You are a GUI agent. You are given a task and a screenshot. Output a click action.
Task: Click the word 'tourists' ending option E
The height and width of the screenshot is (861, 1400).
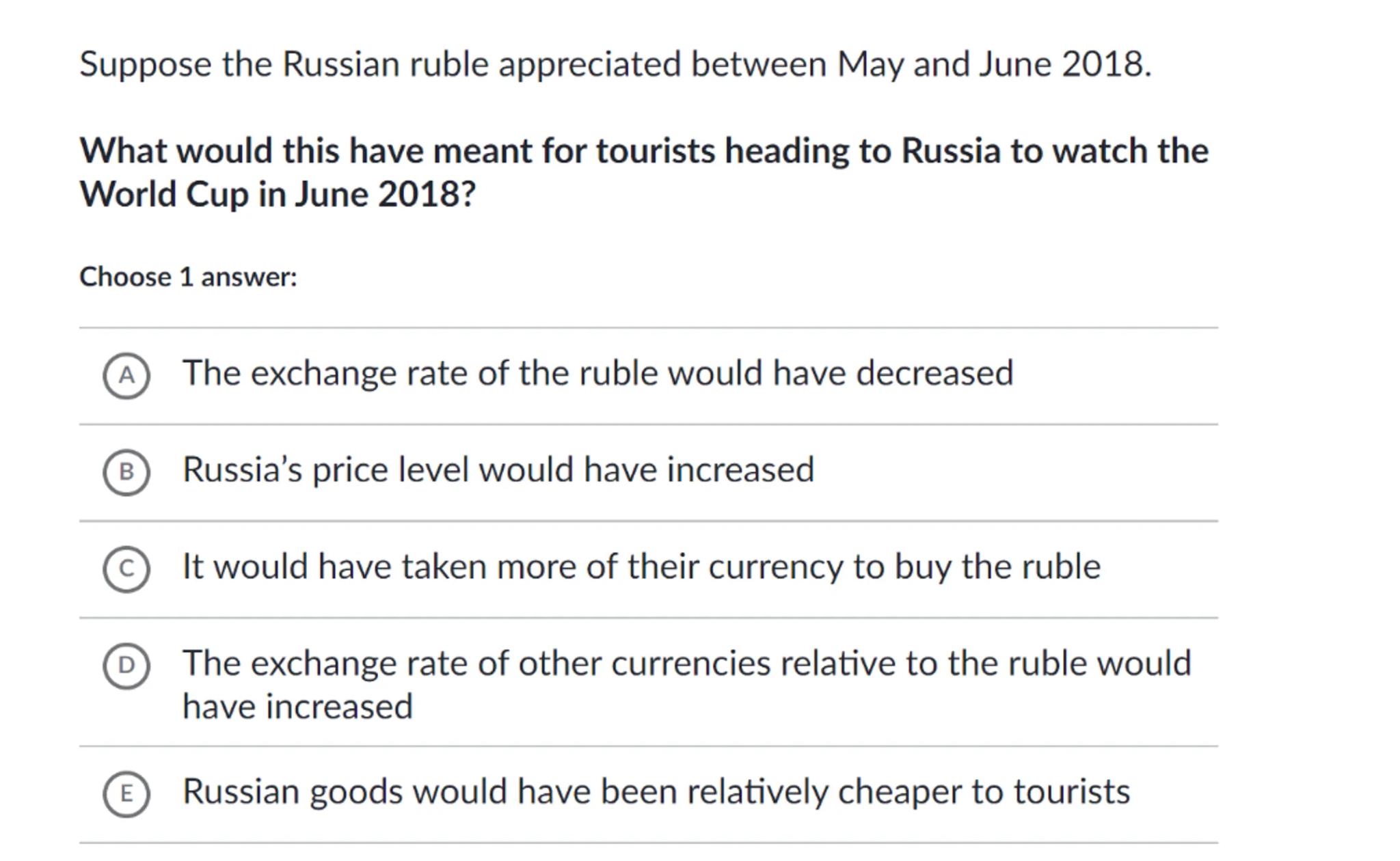pyautogui.click(x=1071, y=793)
